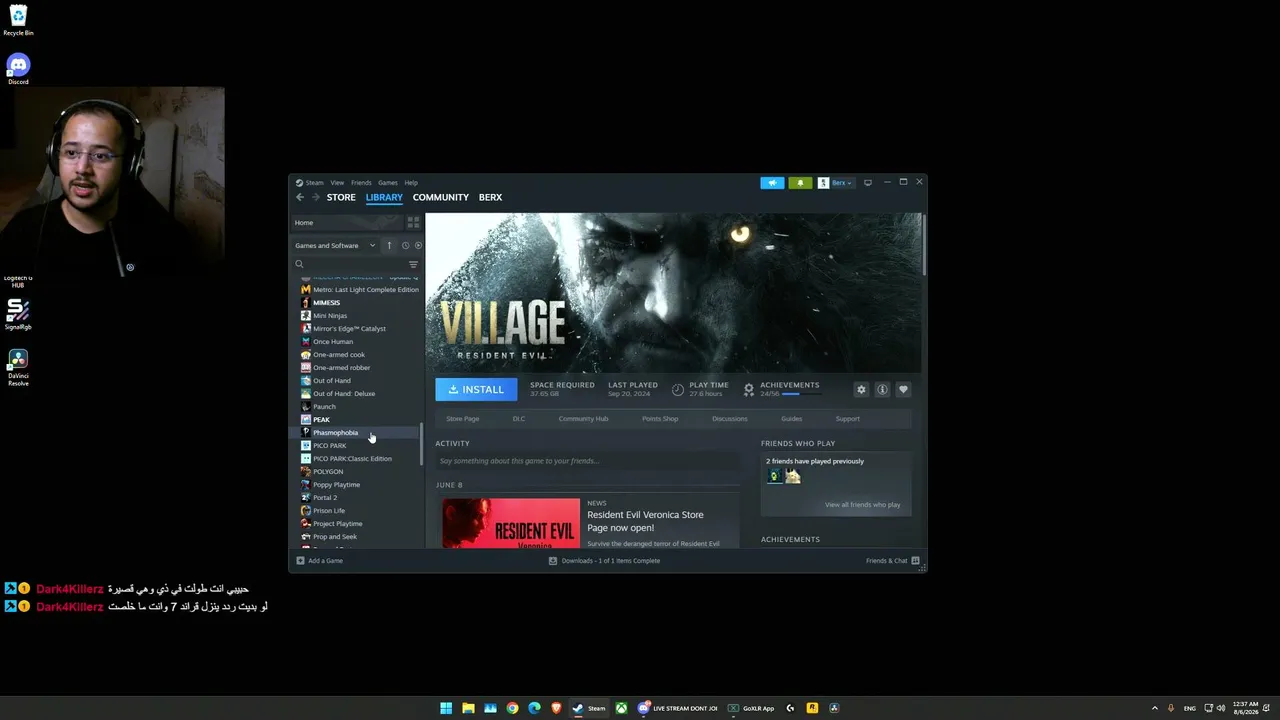The width and height of the screenshot is (1280, 720).
Task: Open first friend avatar in Friends Who Play
Action: [774, 476]
